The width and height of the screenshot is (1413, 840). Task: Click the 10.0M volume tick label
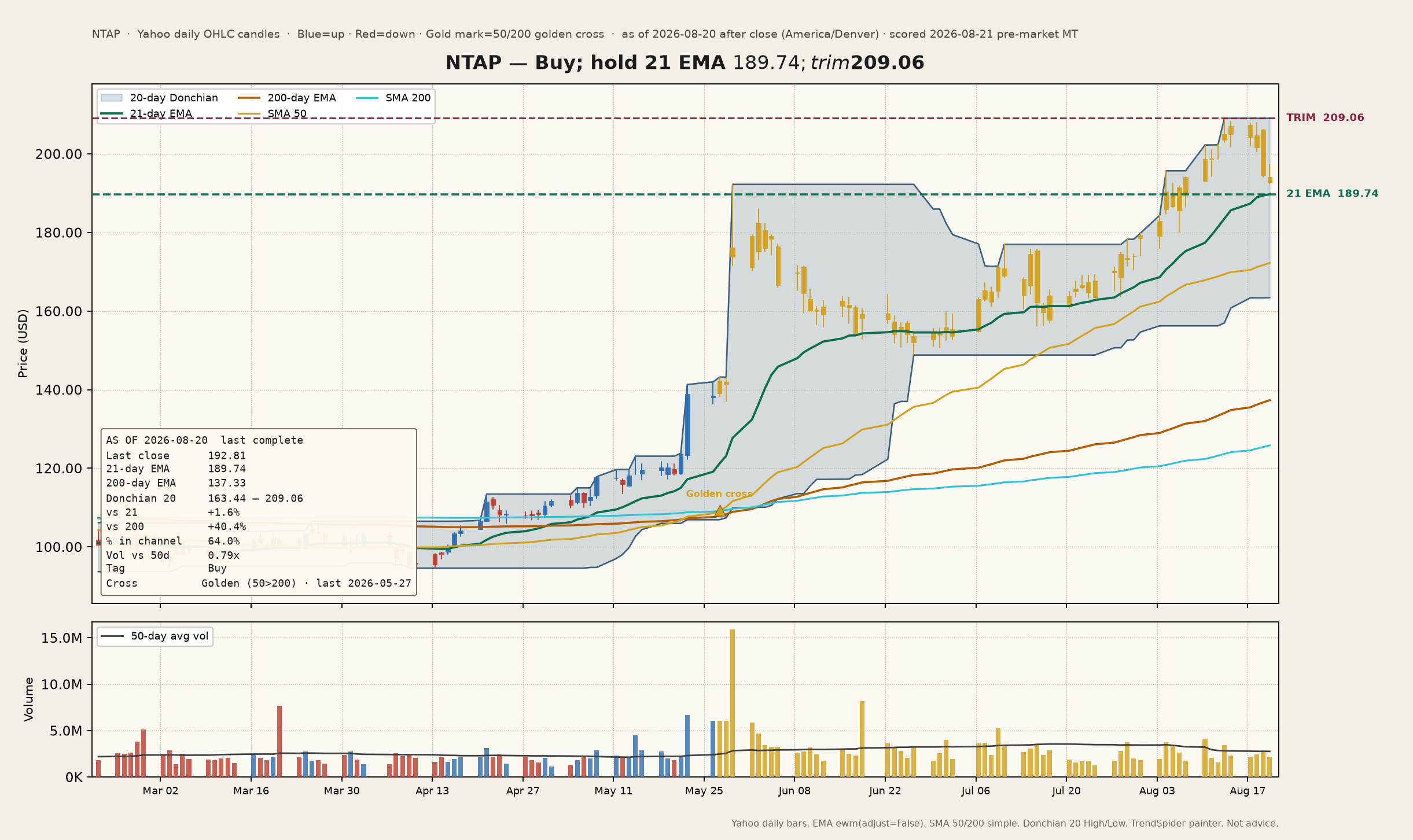[62, 684]
